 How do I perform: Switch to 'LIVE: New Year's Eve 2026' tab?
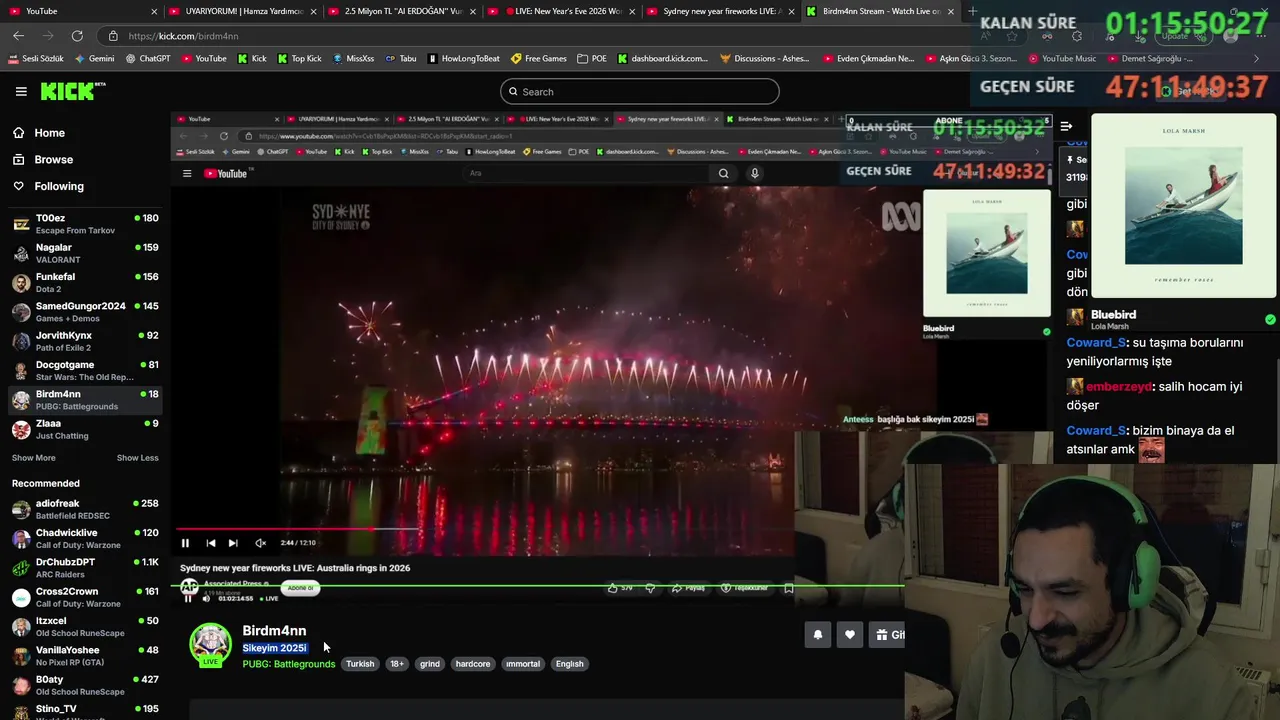[563, 11]
